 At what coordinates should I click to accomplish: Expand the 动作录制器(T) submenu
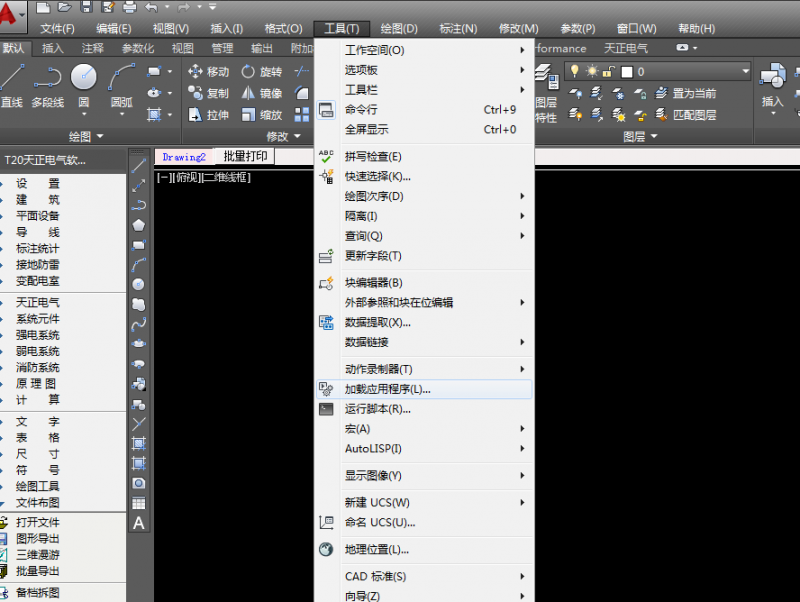pos(424,369)
